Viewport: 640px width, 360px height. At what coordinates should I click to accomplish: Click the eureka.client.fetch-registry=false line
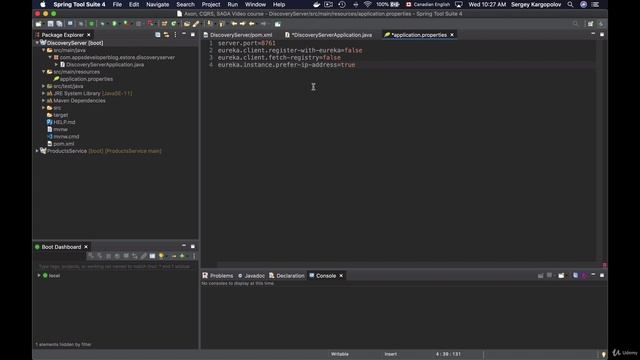tap(279, 58)
